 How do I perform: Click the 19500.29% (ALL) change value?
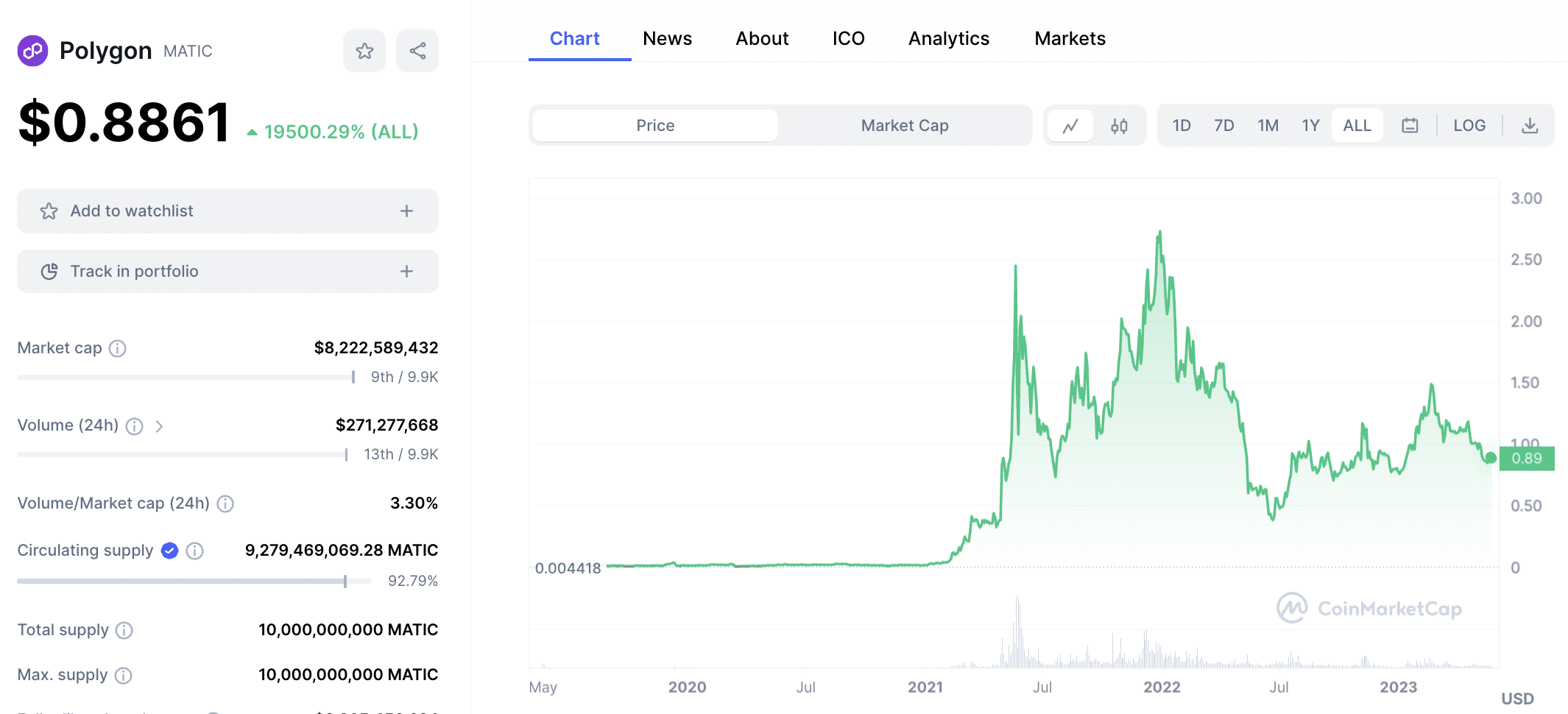333,132
